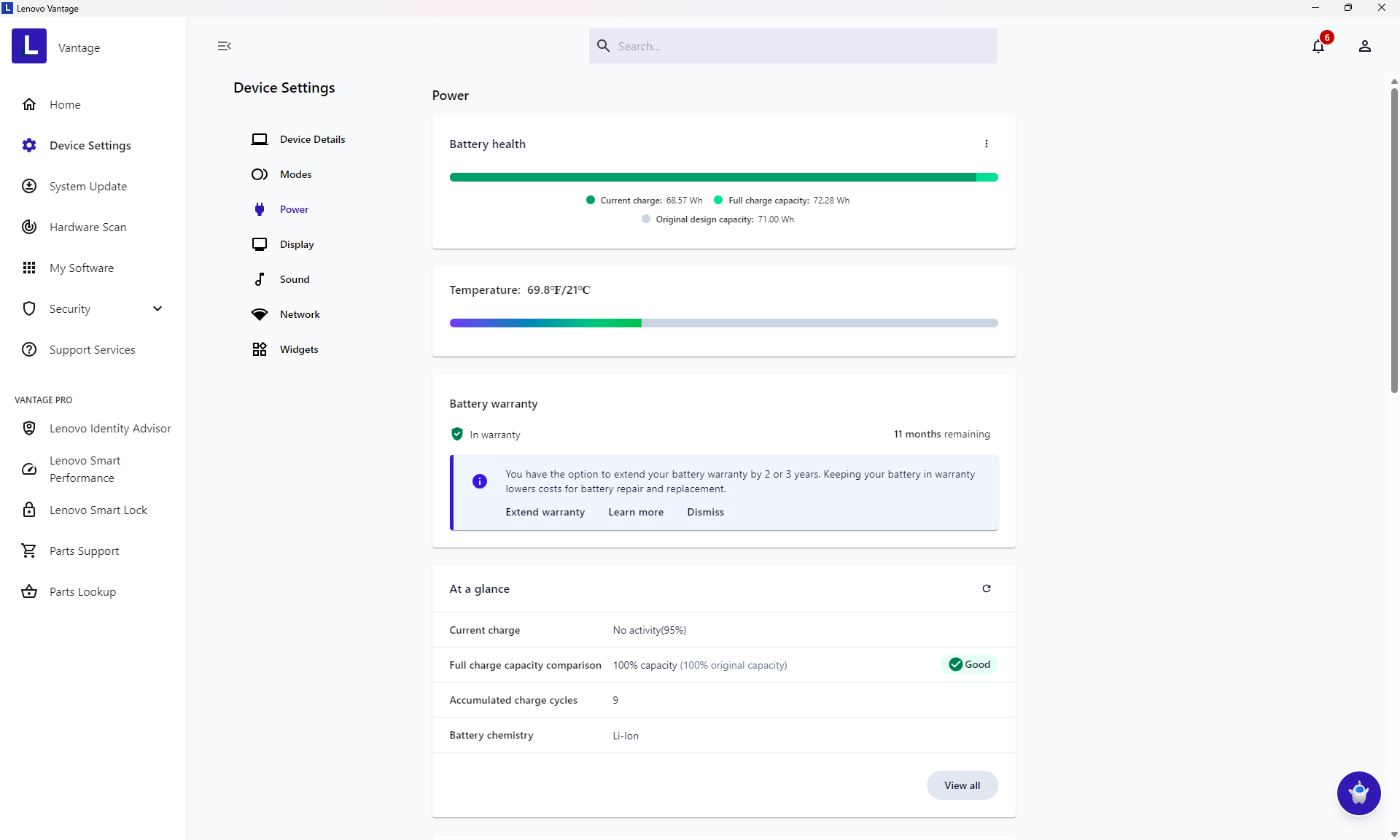Image resolution: width=1400 pixels, height=840 pixels.
Task: Click Accumulated charge cycles label
Action: 513,700
